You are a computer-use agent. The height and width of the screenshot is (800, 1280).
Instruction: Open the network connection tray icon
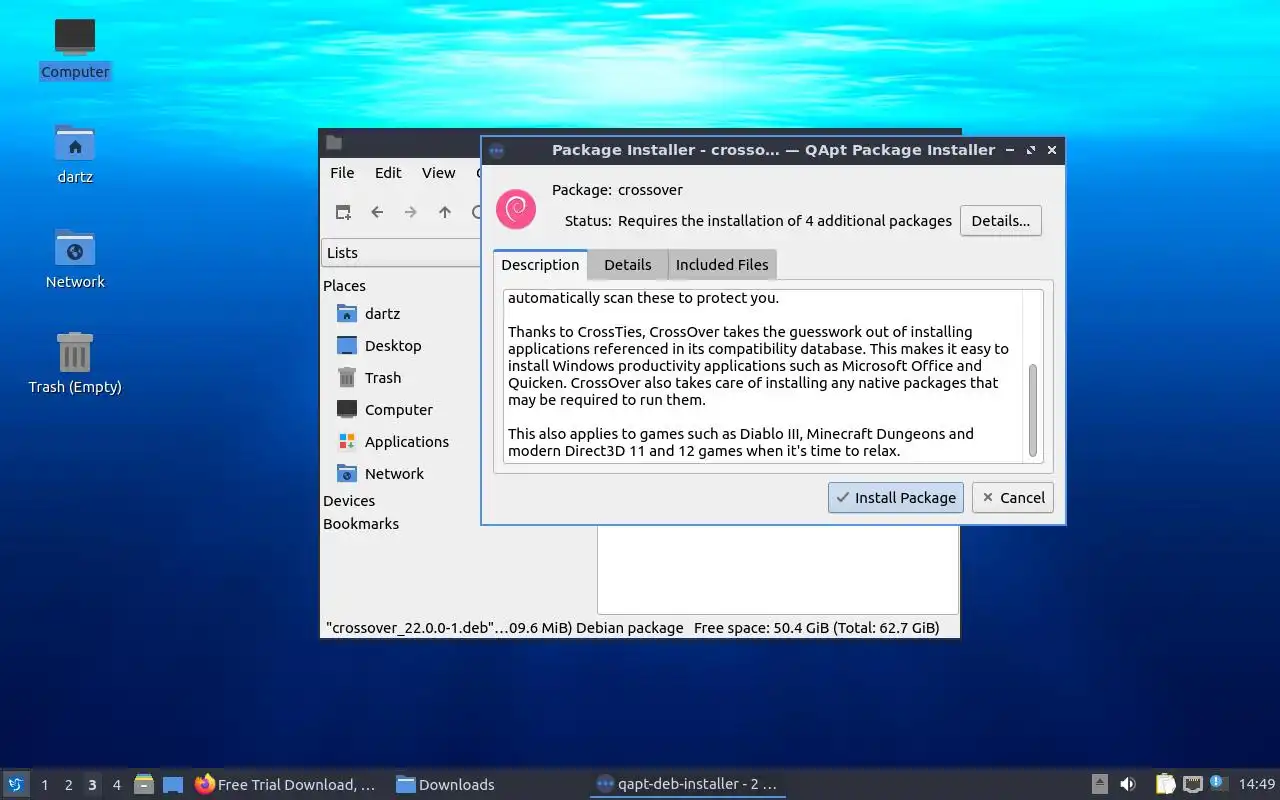pyautogui.click(x=1193, y=784)
